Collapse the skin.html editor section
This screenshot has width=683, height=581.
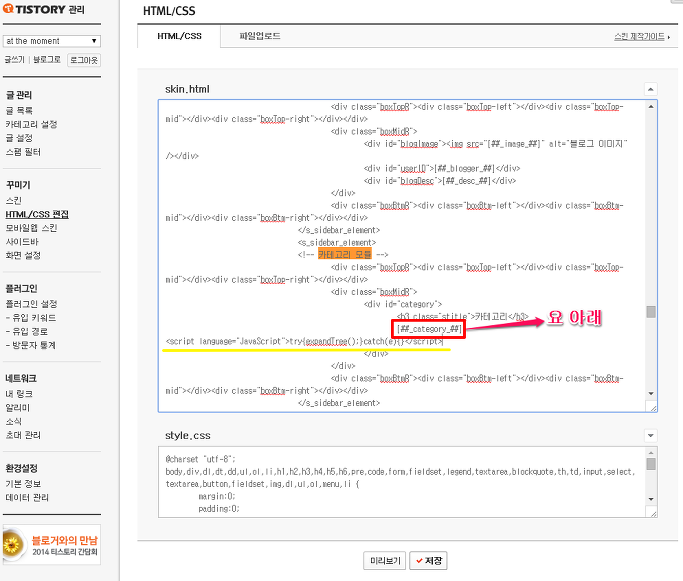tap(650, 89)
